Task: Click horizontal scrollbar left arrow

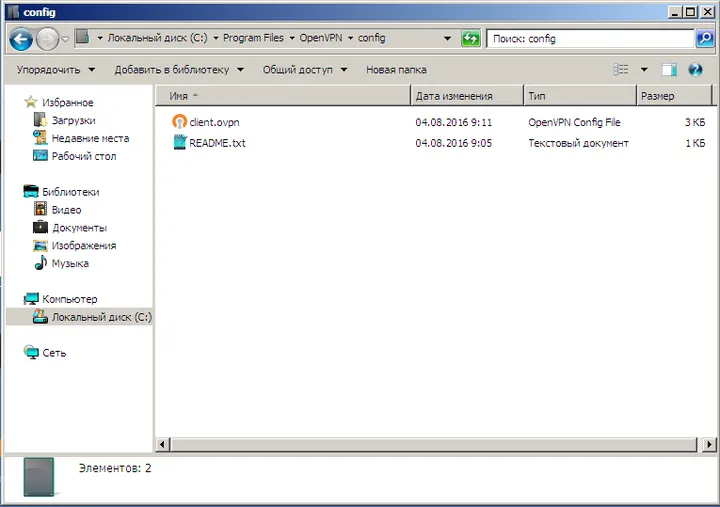Action: [163, 444]
